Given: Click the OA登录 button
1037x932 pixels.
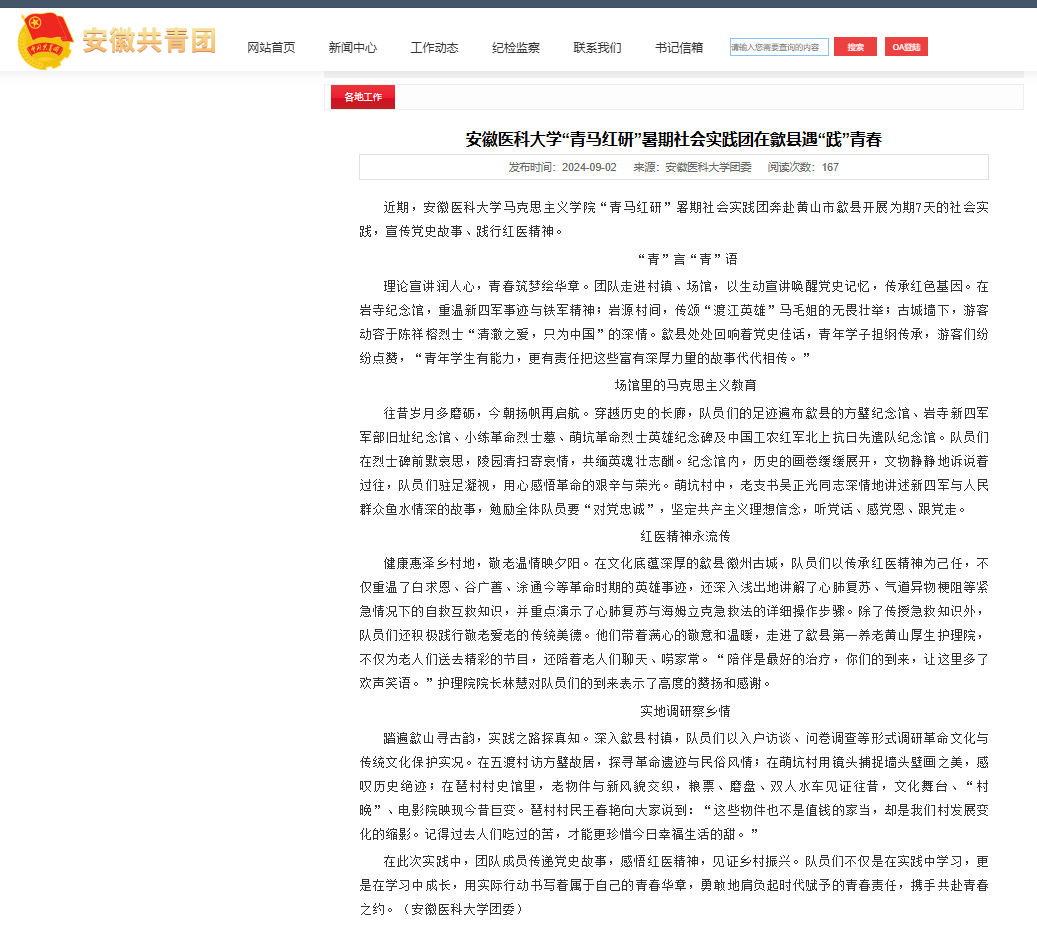Looking at the screenshot, I should (906, 47).
